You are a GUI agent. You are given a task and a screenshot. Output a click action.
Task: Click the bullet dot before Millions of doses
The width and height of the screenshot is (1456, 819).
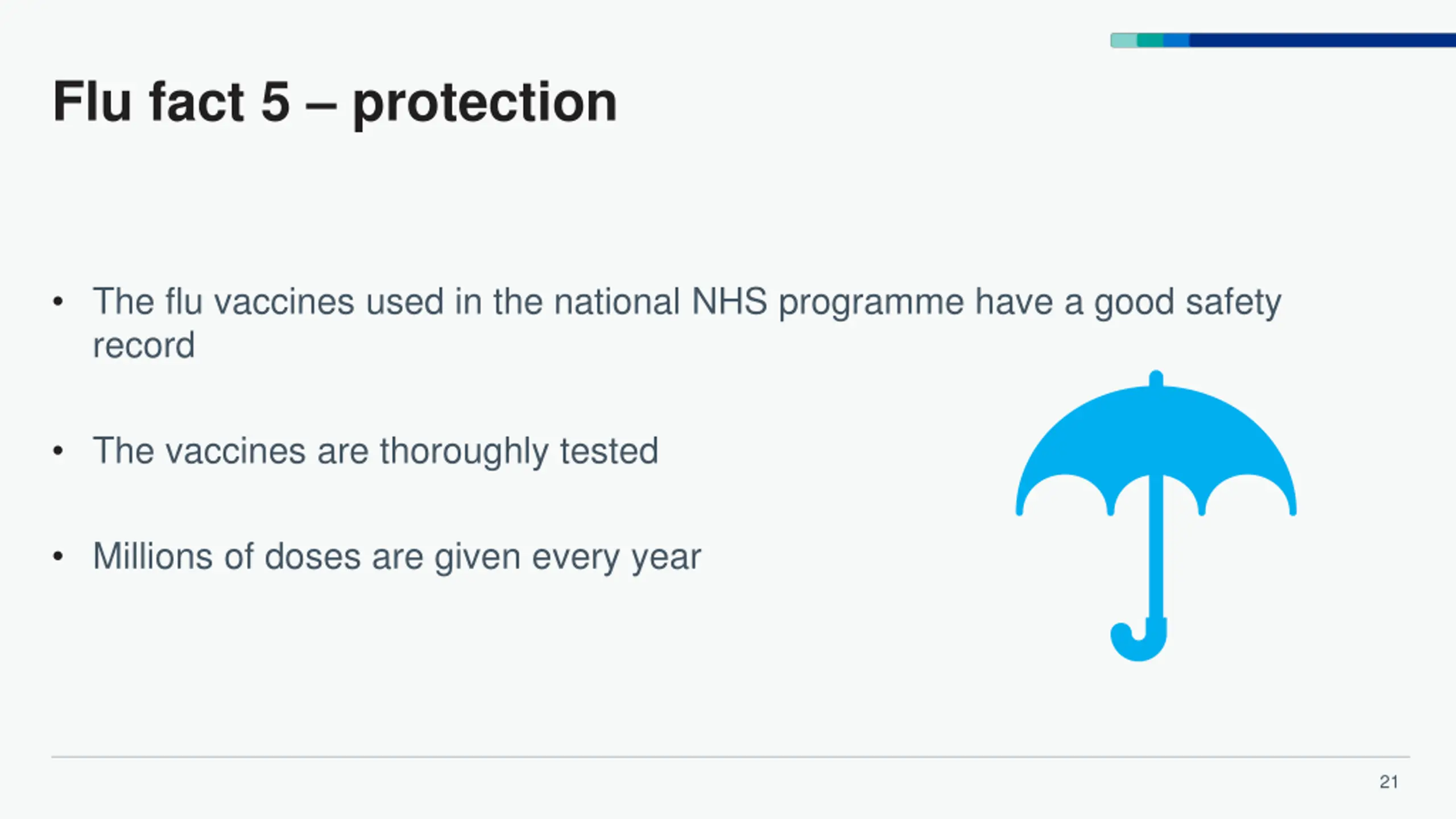coord(57,556)
